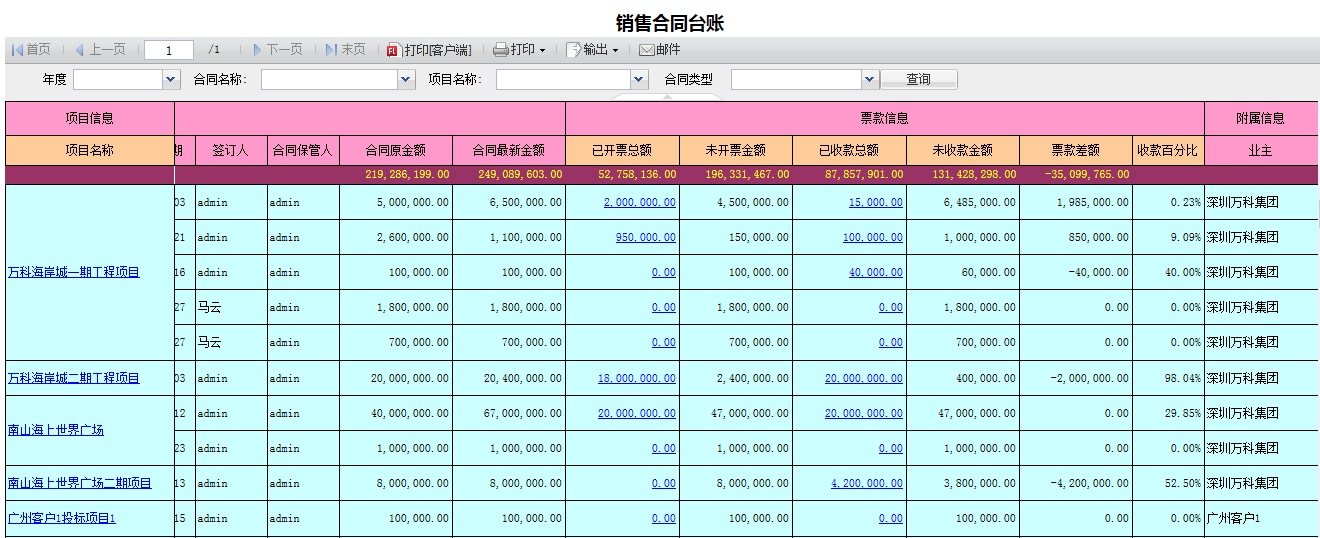Click total latest amount 249,089,603.00
Screen dimensions: 1320x538
pyautogui.click(x=520, y=174)
